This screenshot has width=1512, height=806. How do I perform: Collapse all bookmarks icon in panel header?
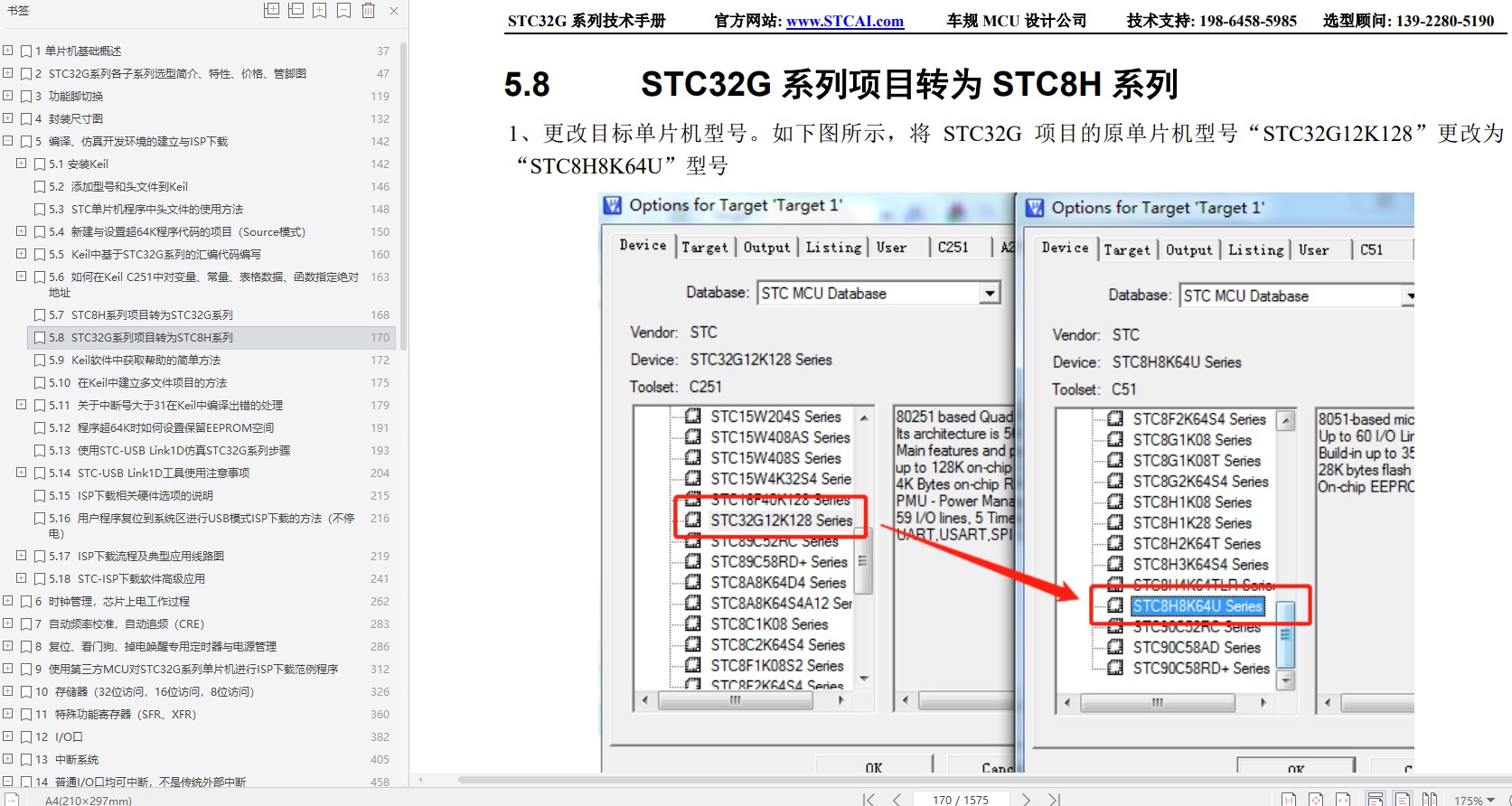(296, 10)
